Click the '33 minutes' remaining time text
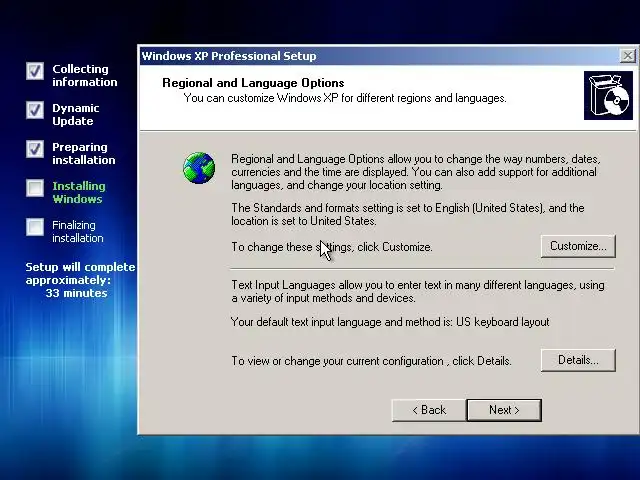The height and width of the screenshot is (480, 640). click(76, 293)
